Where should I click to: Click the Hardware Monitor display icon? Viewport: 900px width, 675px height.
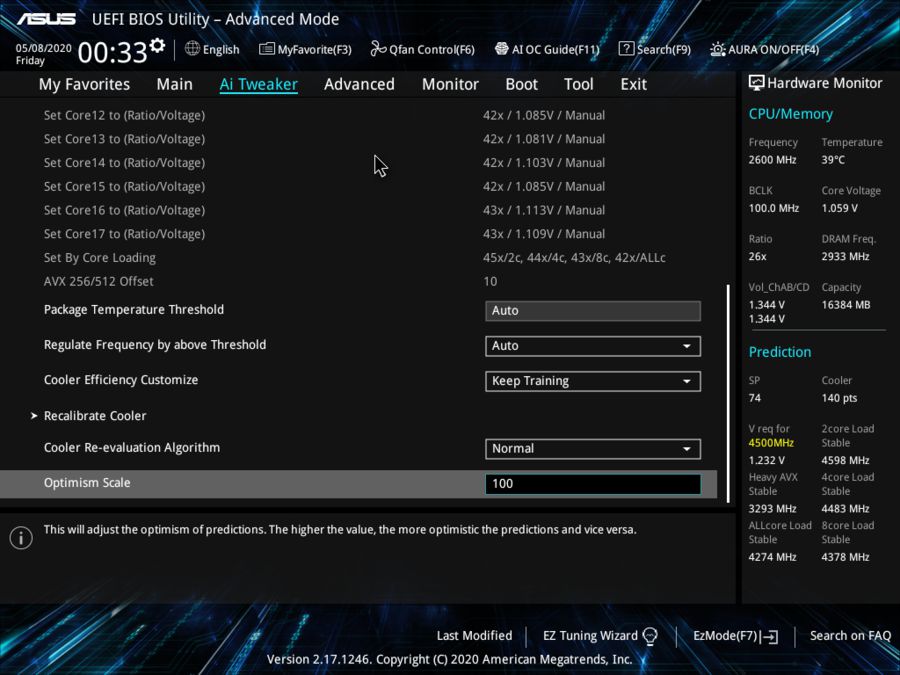(756, 83)
